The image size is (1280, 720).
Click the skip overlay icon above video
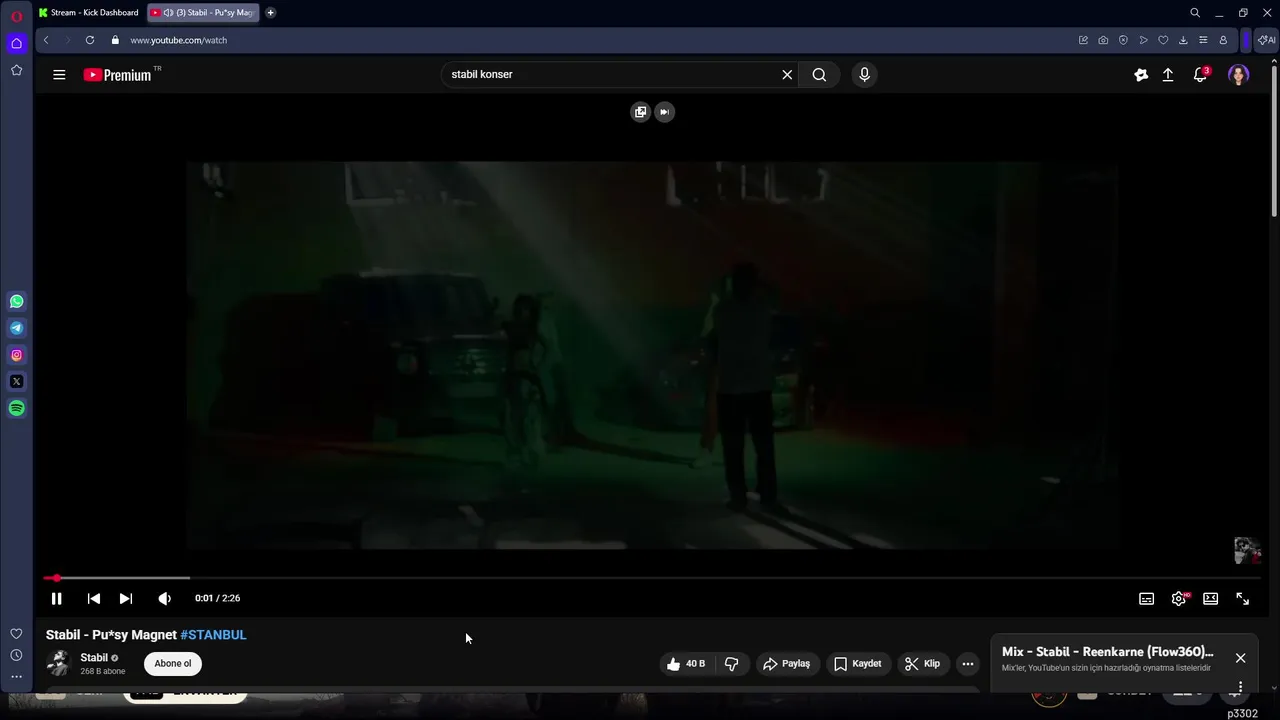tap(664, 112)
